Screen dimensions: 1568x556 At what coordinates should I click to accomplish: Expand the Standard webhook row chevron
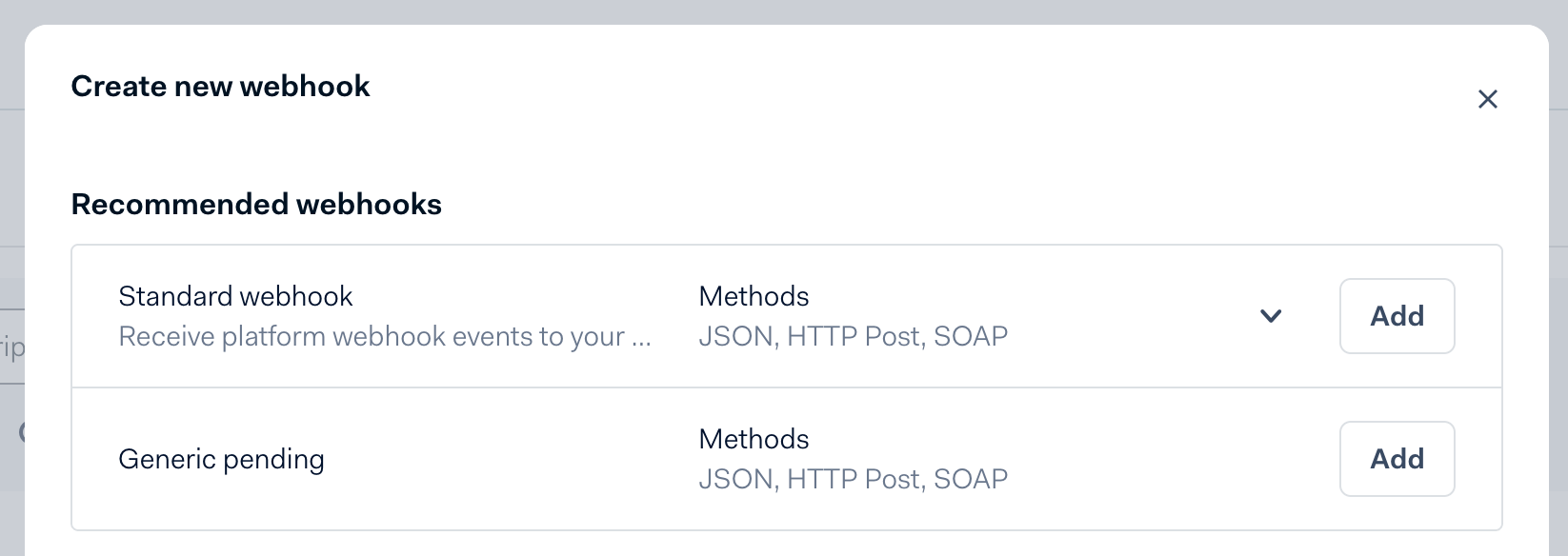point(1271,316)
